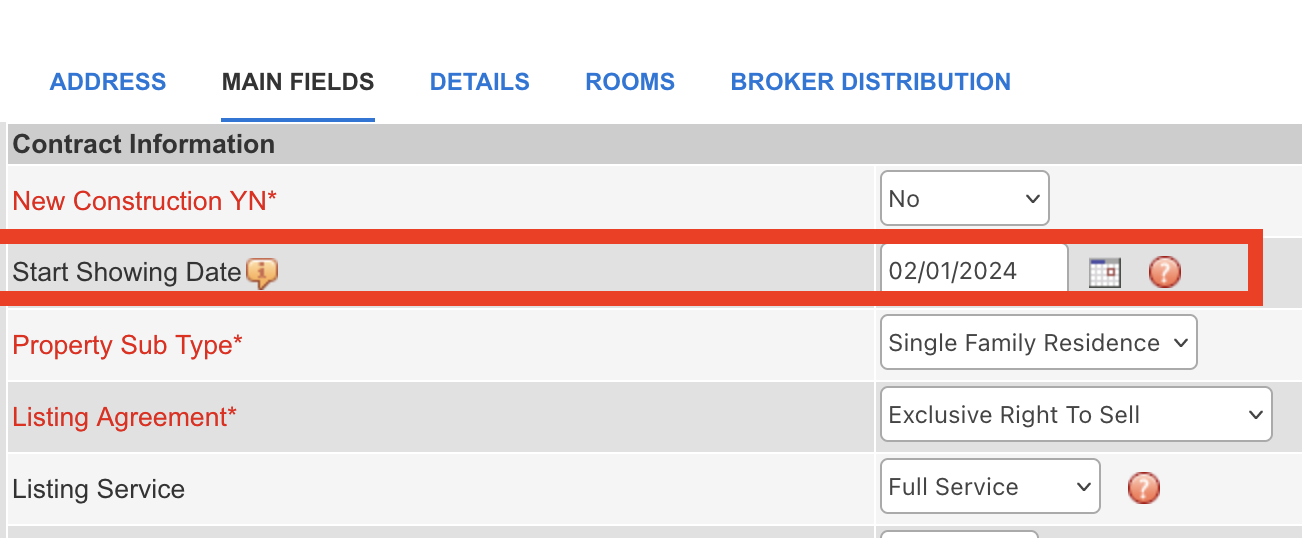Expand the Listing Service Full Service dropdown
The height and width of the screenshot is (538, 1302).
click(990, 486)
